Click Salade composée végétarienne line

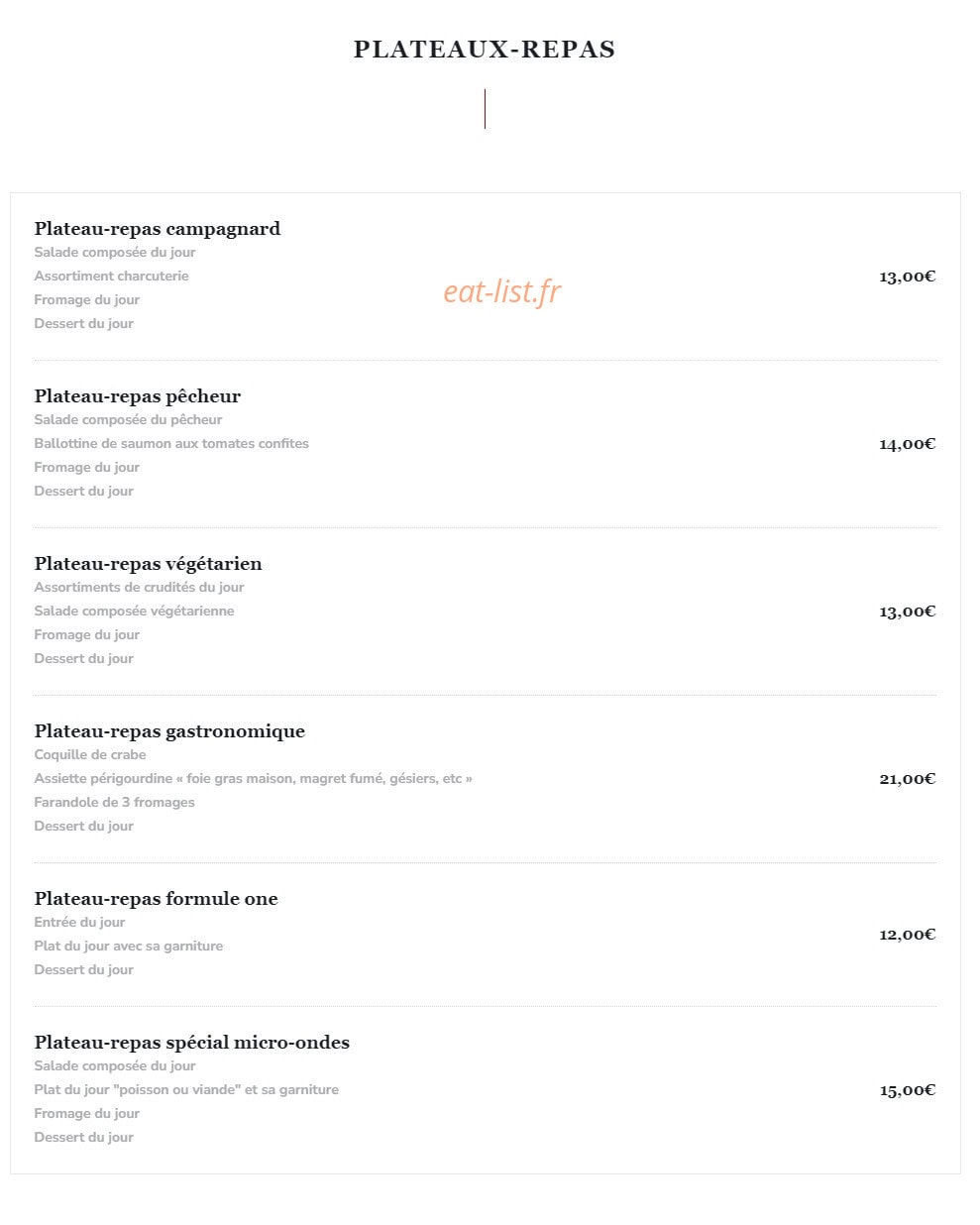(135, 611)
